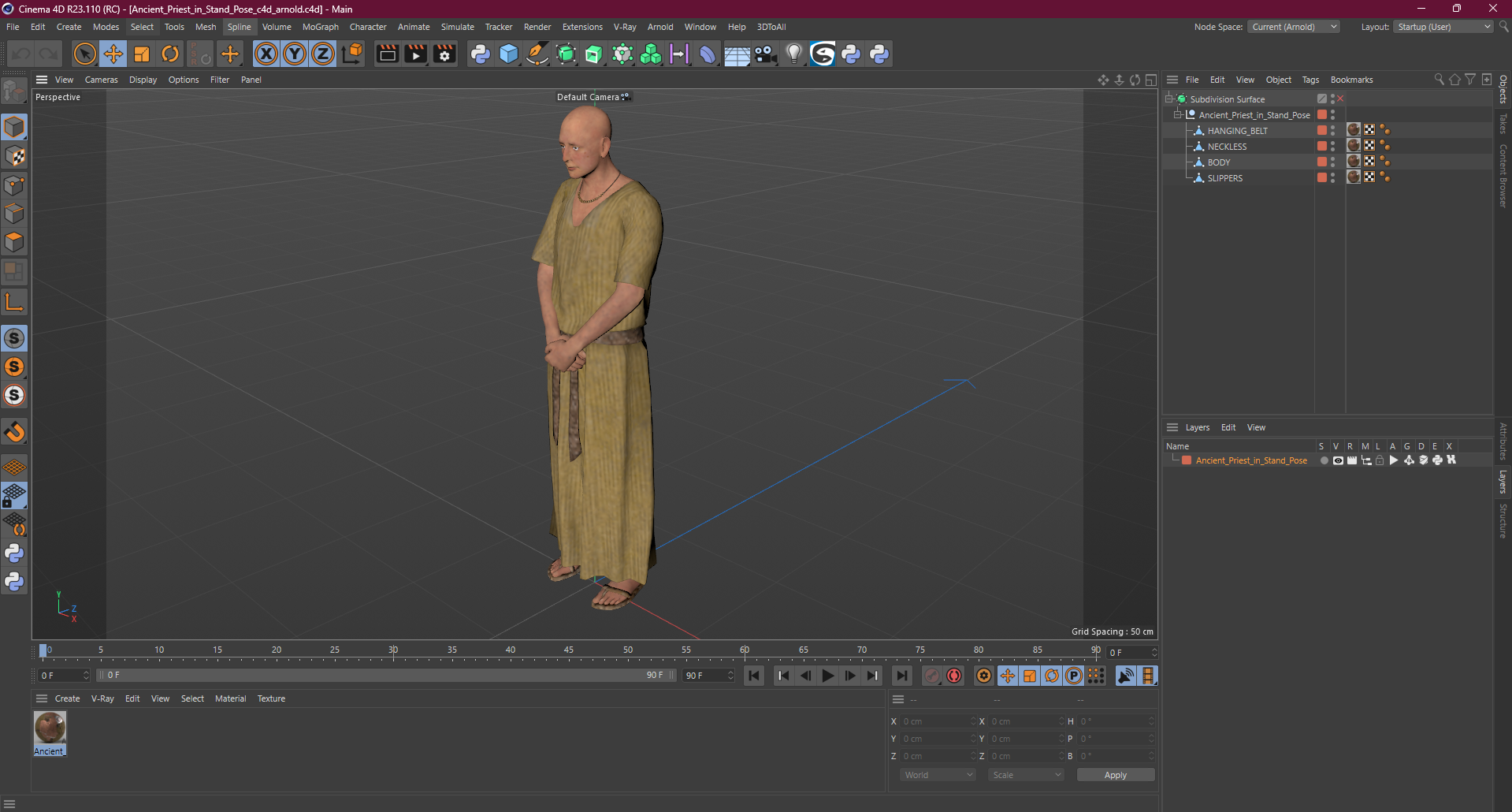This screenshot has width=1512, height=812.
Task: Select the NECKLESS object
Action: (1227, 147)
